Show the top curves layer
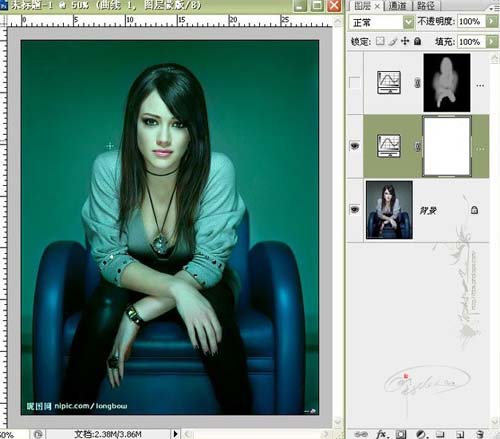Viewport: 500px width, 439px height. pos(354,82)
